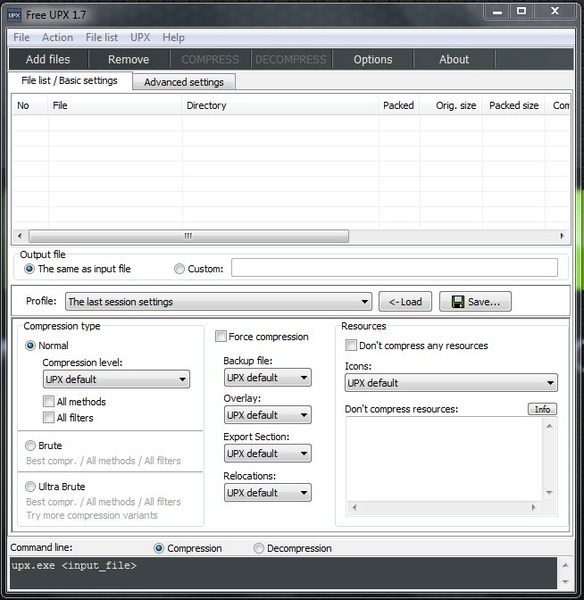This screenshot has width=584, height=600.
Task: Click the UPX app icon in title bar
Action: 15,15
